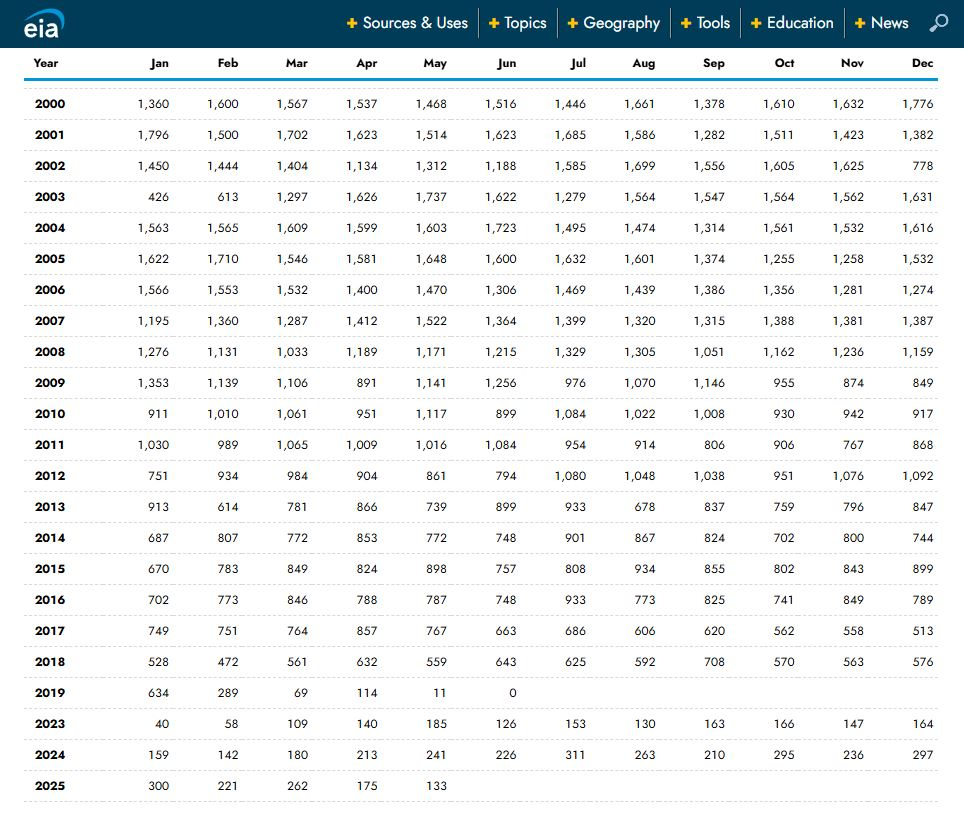This screenshot has height=823, width=964.
Task: Select the 2001 row label
Action: tap(50, 135)
